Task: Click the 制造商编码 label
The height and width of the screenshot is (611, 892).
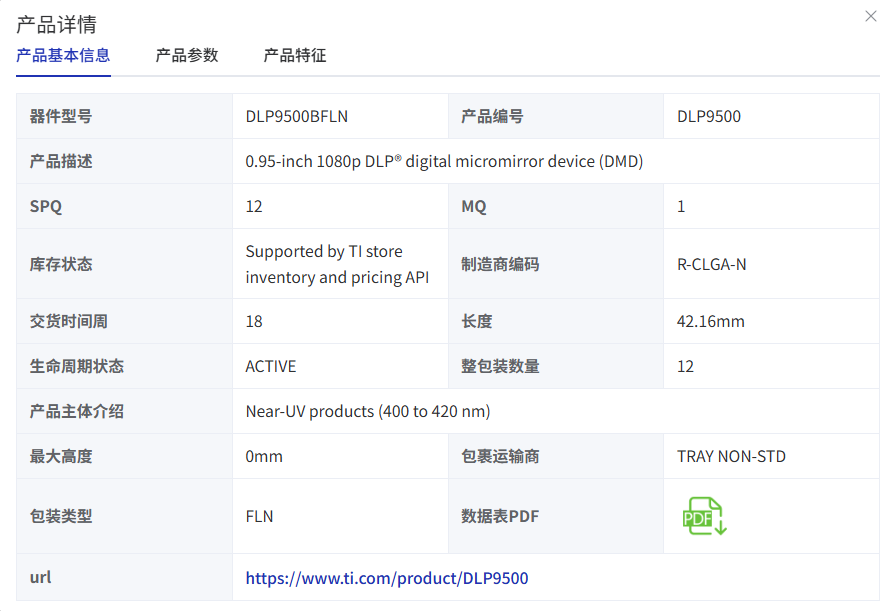Action: tap(500, 265)
